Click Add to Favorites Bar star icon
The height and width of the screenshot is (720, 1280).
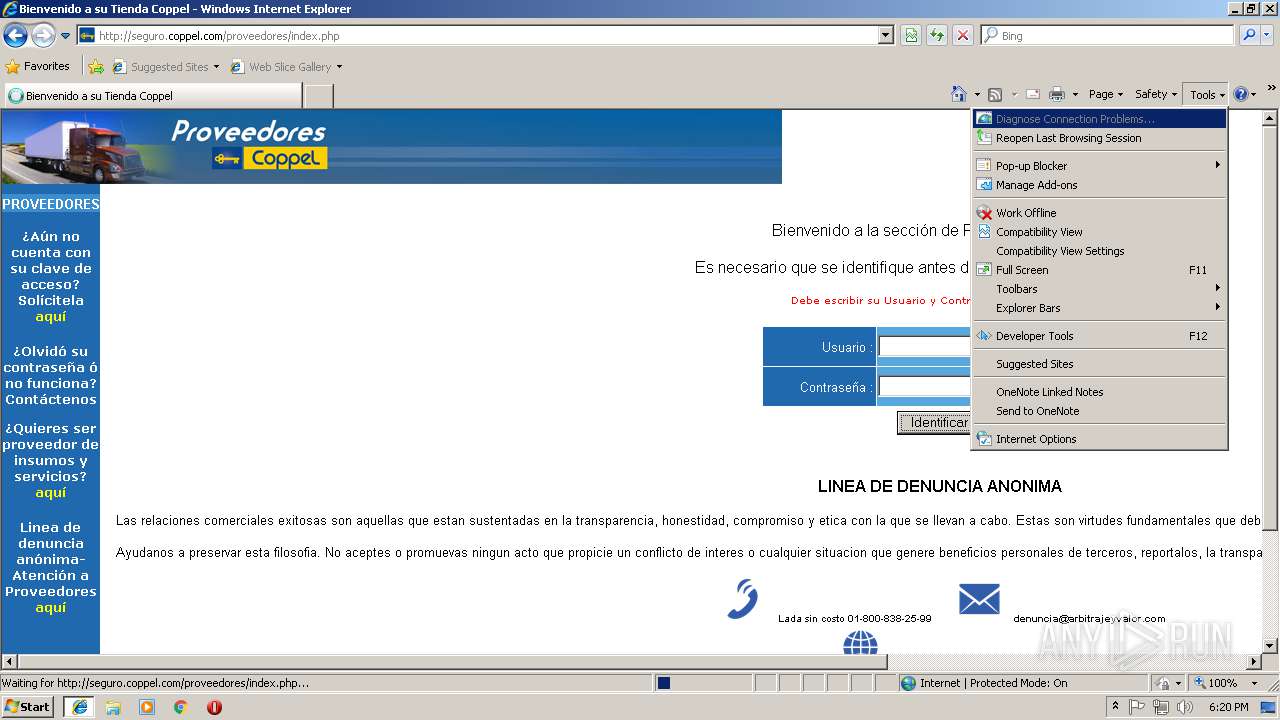(96, 67)
